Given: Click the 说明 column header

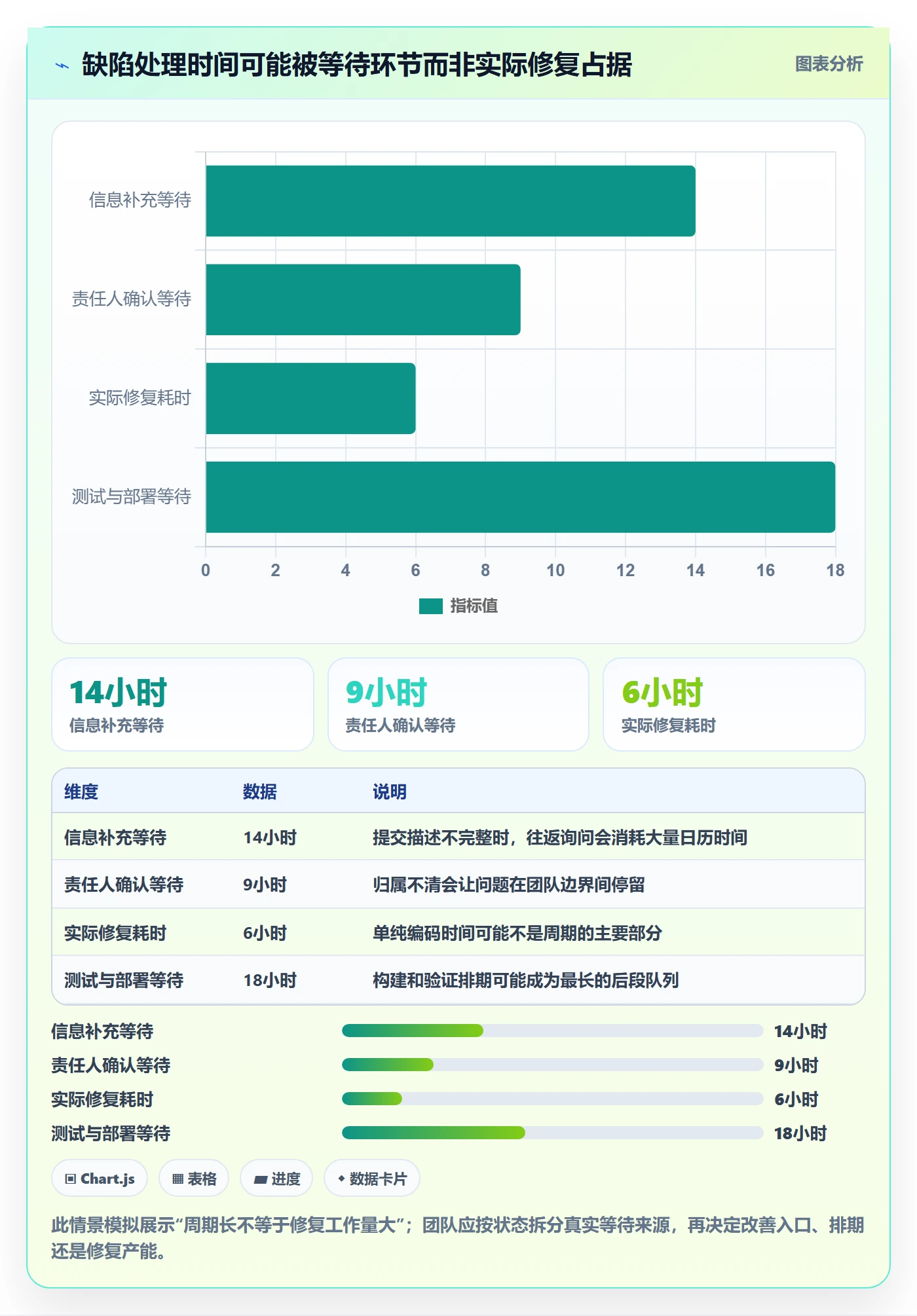Looking at the screenshot, I should point(390,792).
